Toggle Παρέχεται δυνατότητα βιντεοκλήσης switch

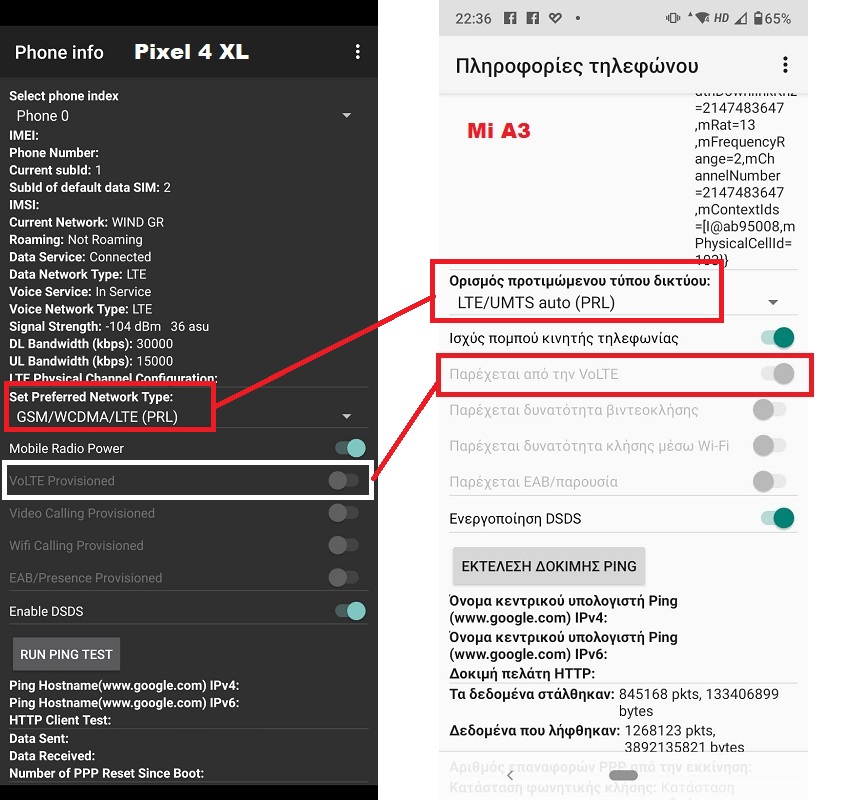coord(769,410)
